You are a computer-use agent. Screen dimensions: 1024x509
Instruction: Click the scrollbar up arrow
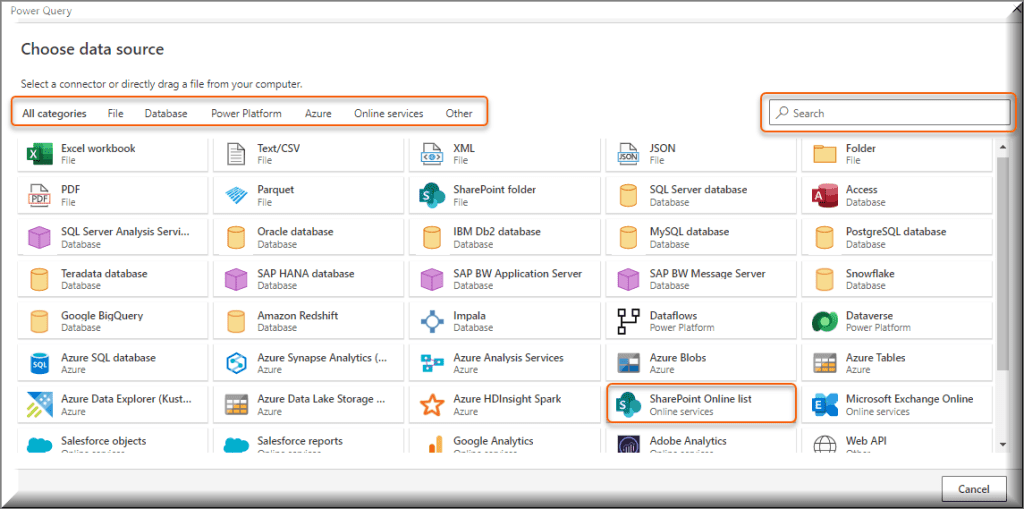[1003, 147]
